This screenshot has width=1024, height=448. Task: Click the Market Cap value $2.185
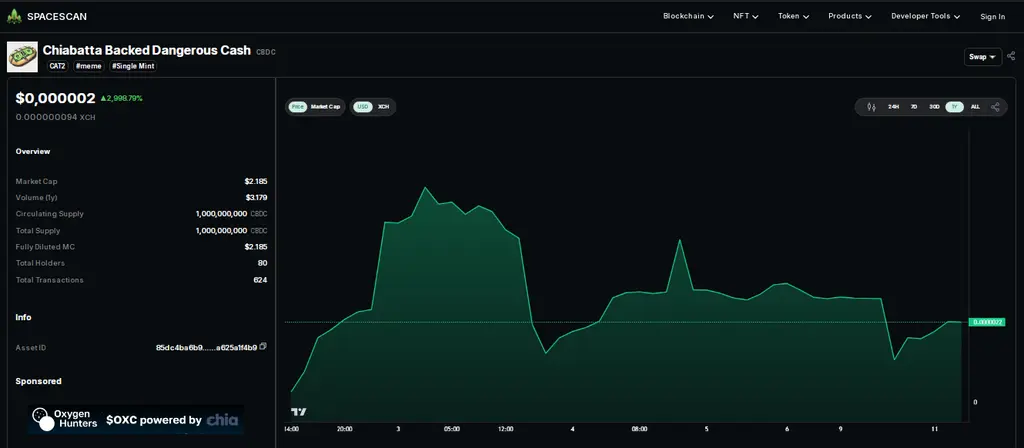click(x=256, y=182)
